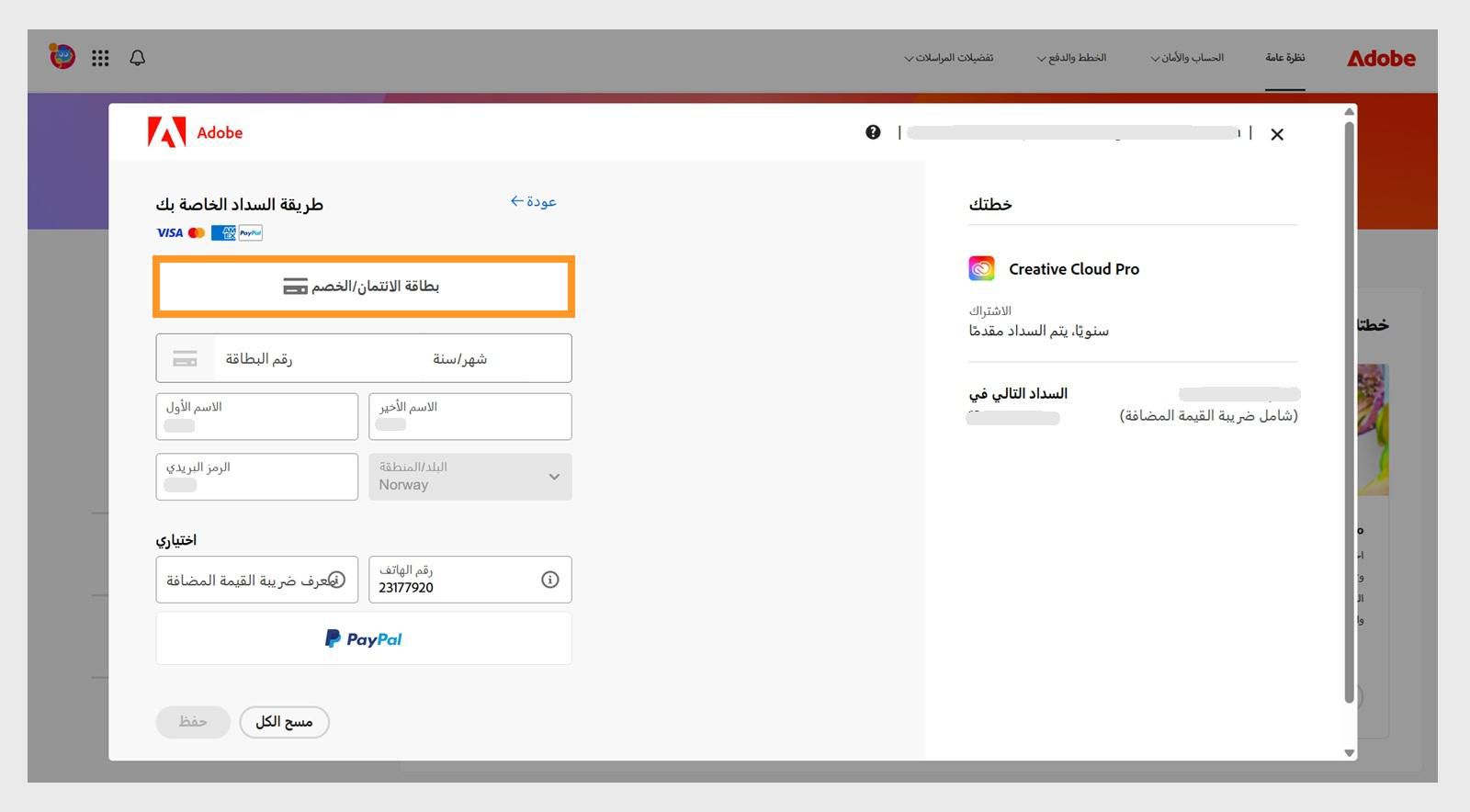
Task: Open the نظرة عامة overview tab
Action: point(1284,58)
